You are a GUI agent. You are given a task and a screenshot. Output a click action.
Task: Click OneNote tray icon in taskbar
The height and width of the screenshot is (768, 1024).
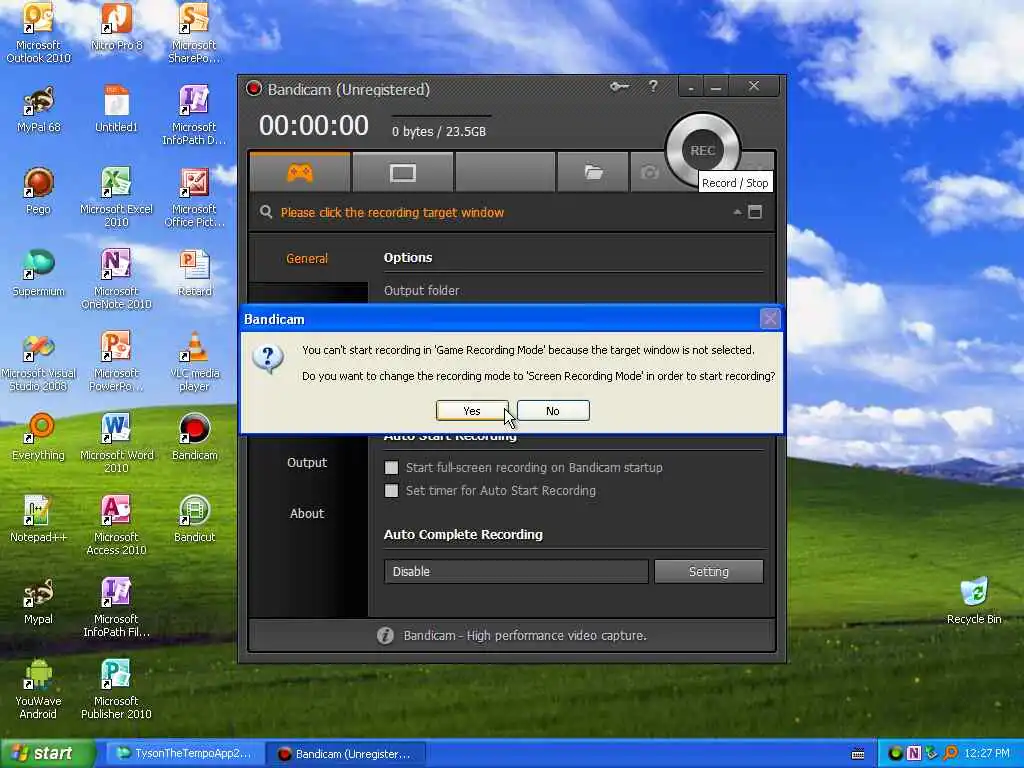914,754
